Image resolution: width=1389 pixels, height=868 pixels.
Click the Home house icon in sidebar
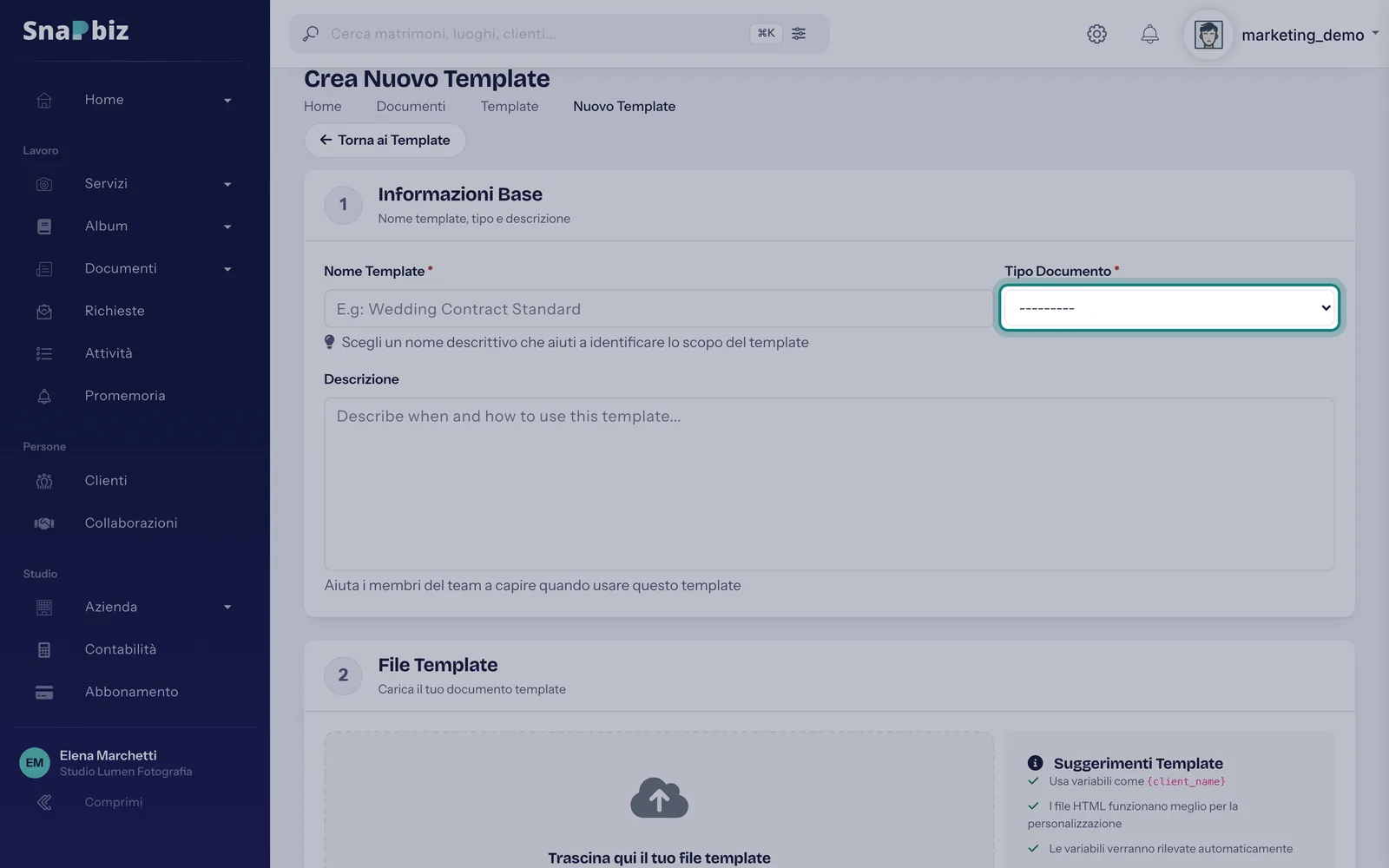point(44,100)
